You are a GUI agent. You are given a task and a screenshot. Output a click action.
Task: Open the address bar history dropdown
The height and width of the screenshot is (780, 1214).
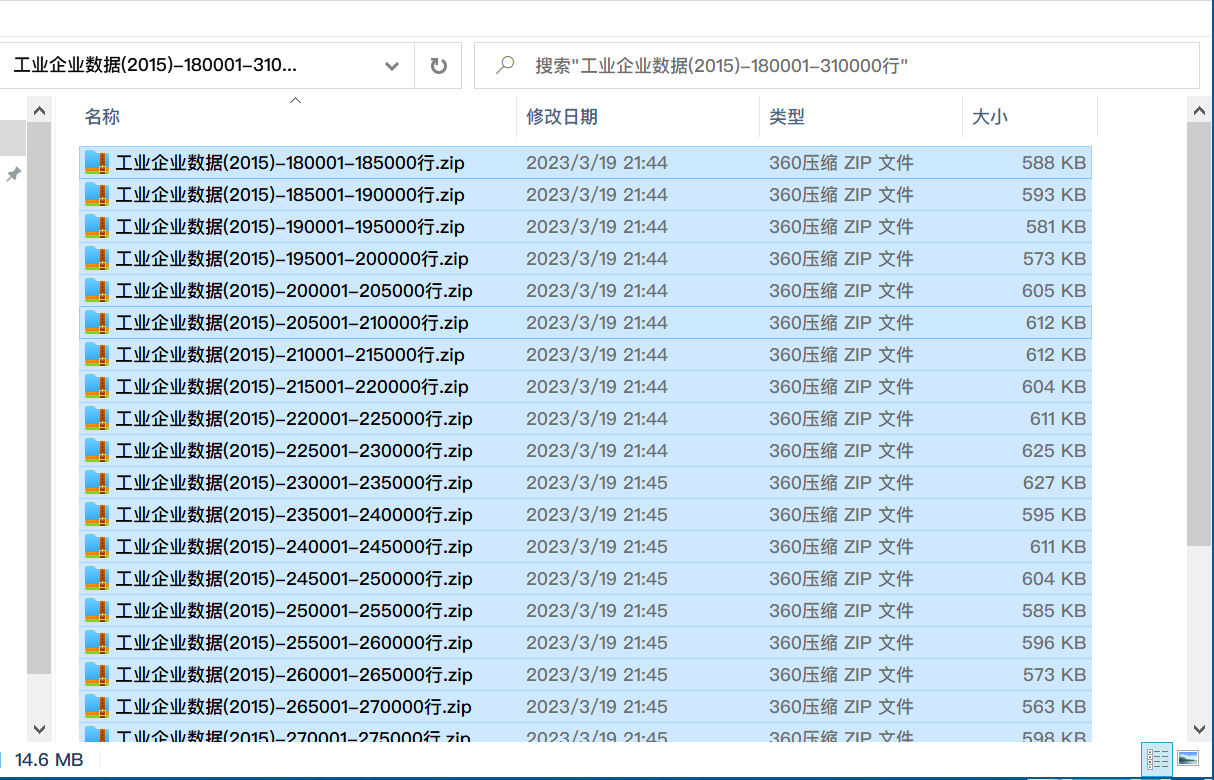click(x=392, y=66)
